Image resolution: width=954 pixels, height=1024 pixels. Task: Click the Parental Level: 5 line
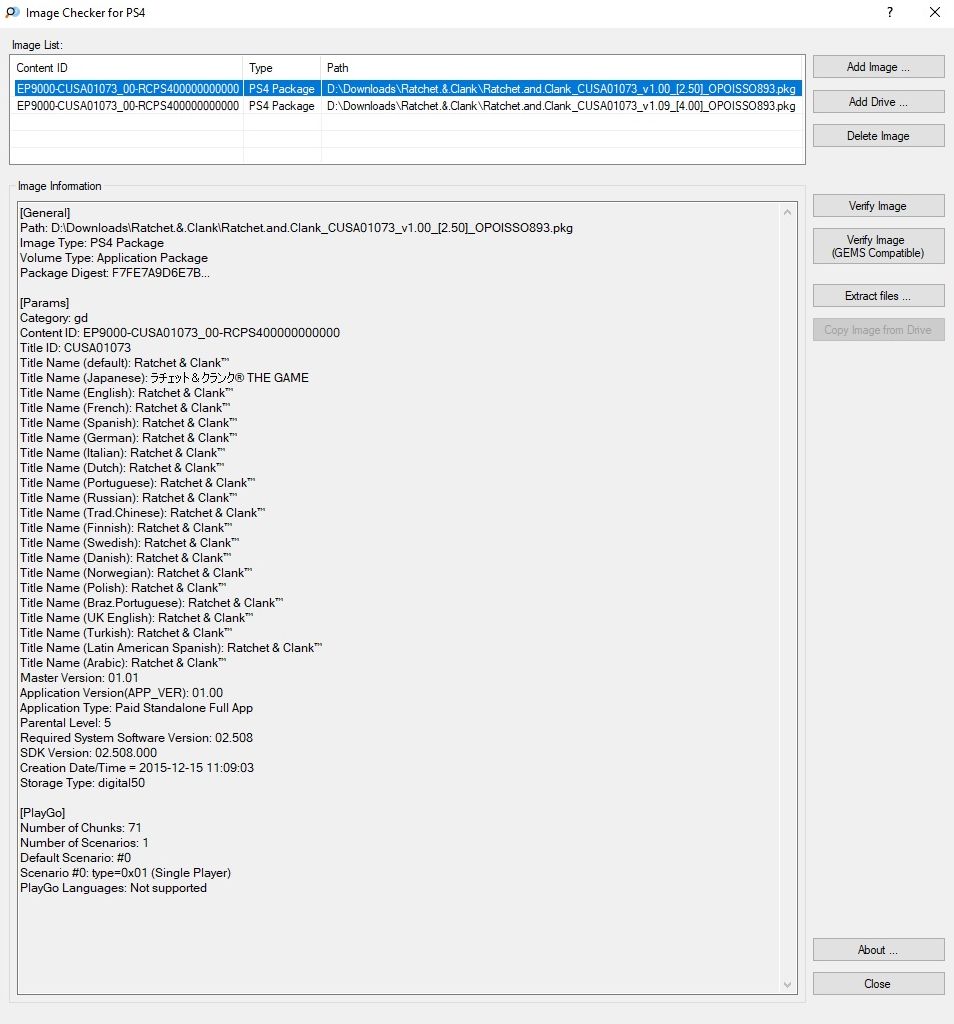pos(65,724)
